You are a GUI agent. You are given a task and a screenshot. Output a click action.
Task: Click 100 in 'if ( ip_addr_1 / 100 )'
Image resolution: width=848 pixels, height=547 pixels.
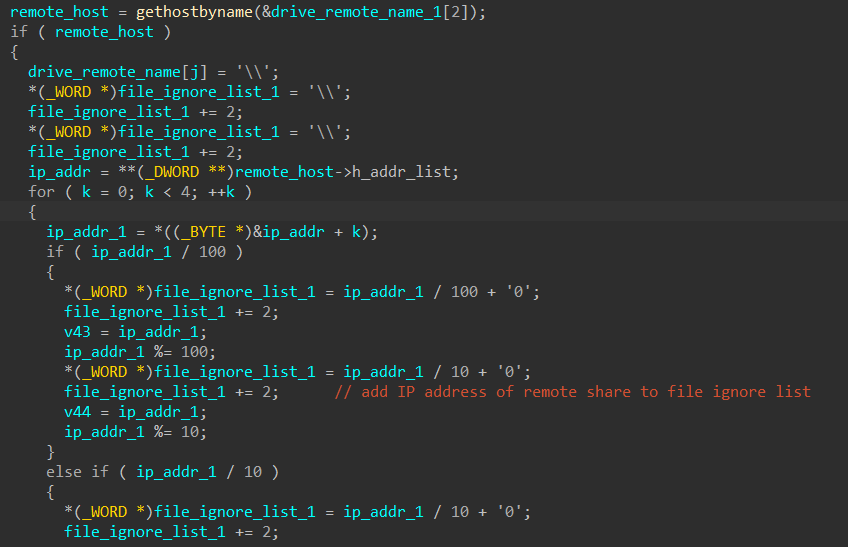click(x=213, y=252)
